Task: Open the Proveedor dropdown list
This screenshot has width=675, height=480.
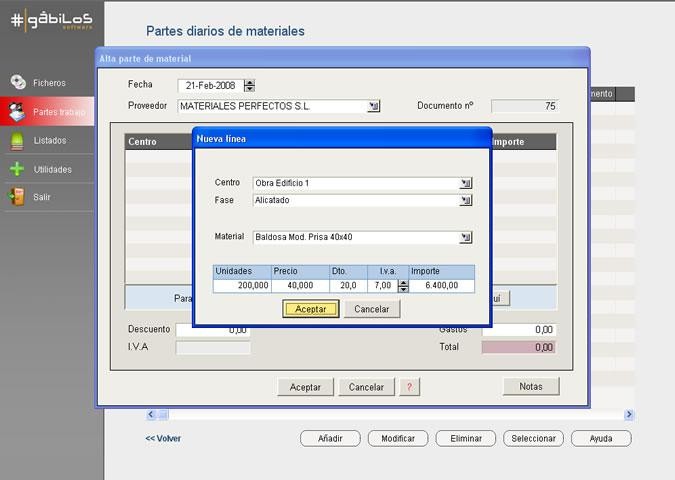Action: [x=374, y=106]
